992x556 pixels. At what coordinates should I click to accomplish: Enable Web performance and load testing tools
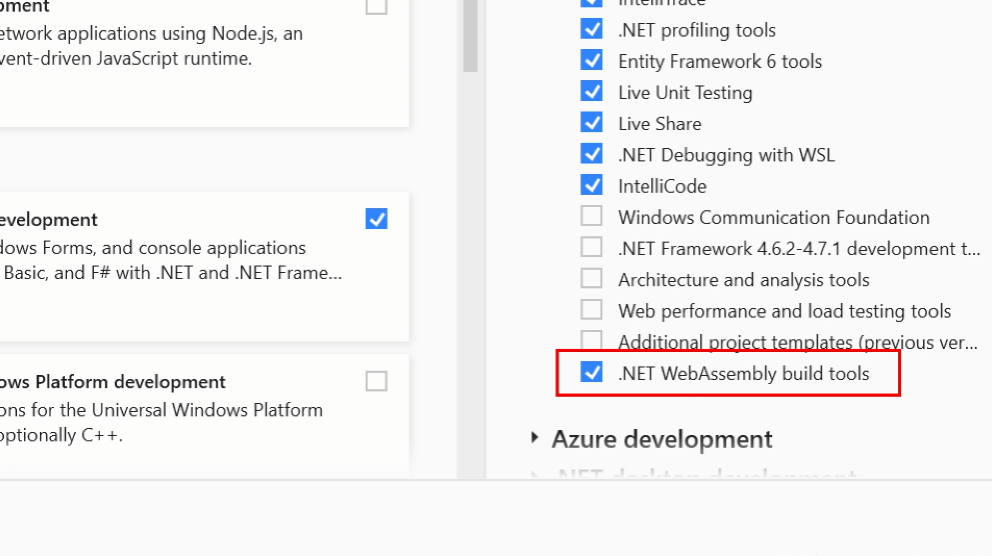(592, 310)
